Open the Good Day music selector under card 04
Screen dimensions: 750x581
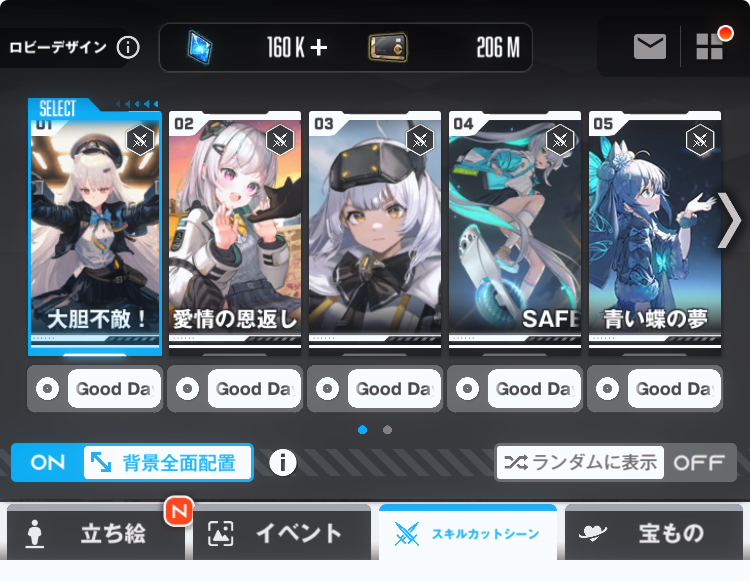(x=534, y=388)
